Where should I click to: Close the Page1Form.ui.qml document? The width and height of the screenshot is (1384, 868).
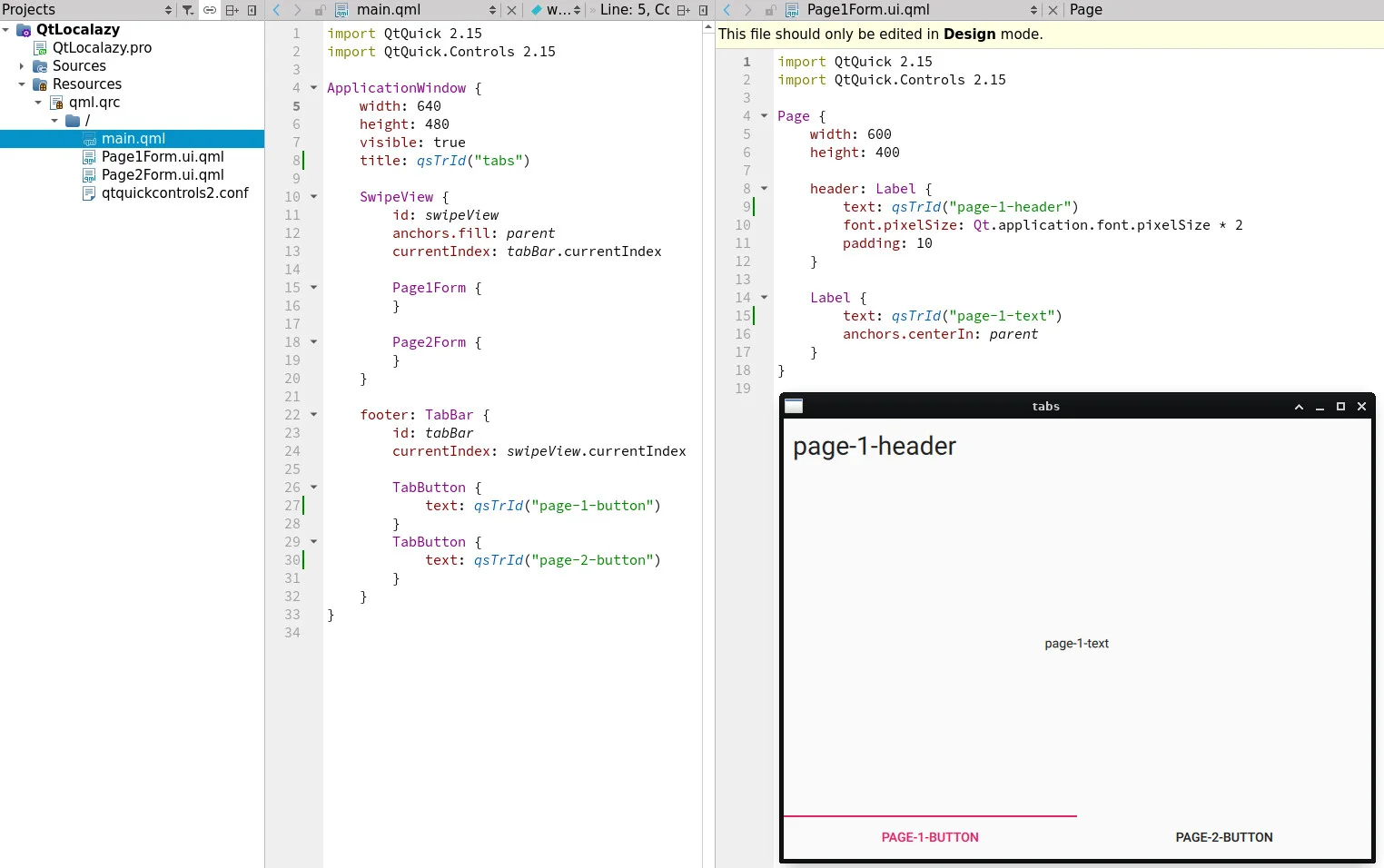pyautogui.click(x=1053, y=10)
